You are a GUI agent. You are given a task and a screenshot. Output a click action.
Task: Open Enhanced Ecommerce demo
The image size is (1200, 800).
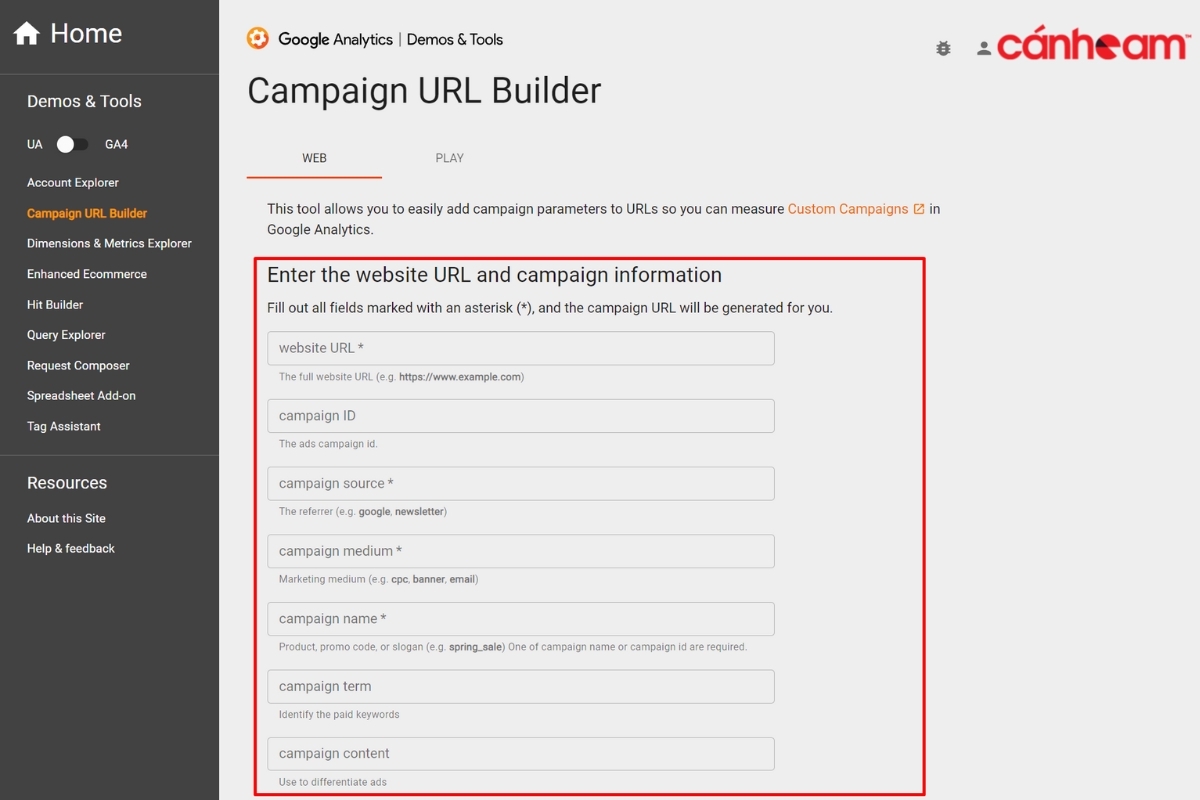click(x=87, y=274)
